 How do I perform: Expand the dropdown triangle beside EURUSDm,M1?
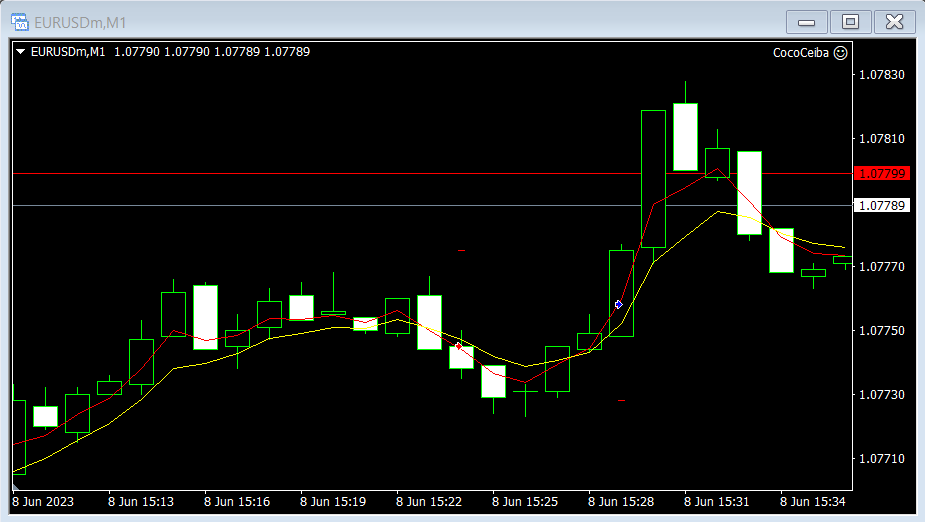coord(20,52)
